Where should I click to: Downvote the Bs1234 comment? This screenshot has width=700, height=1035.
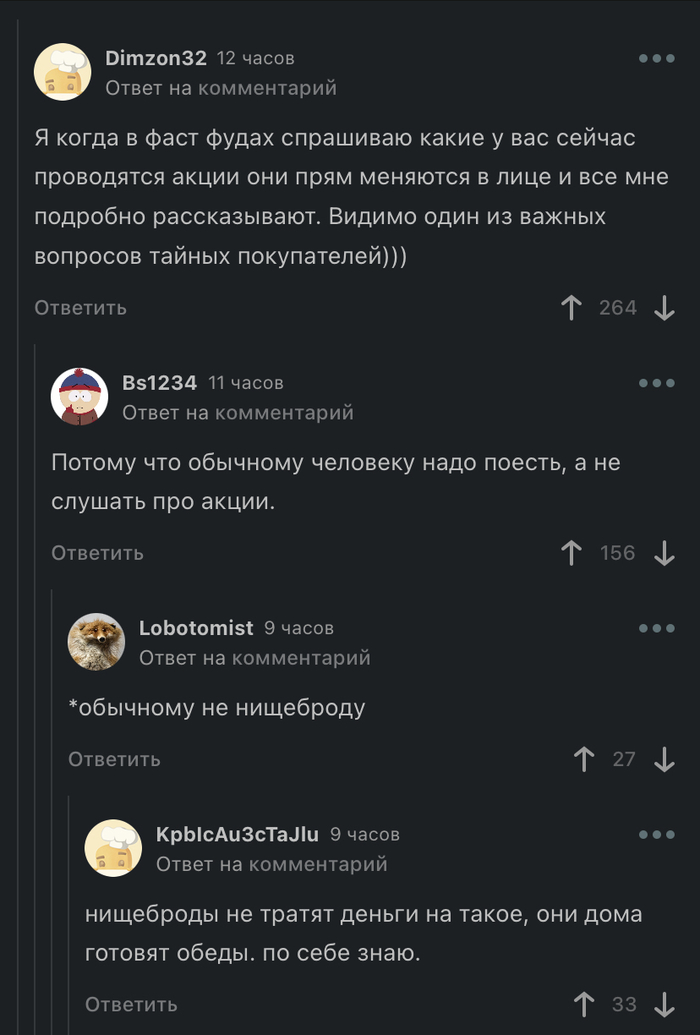point(664,553)
